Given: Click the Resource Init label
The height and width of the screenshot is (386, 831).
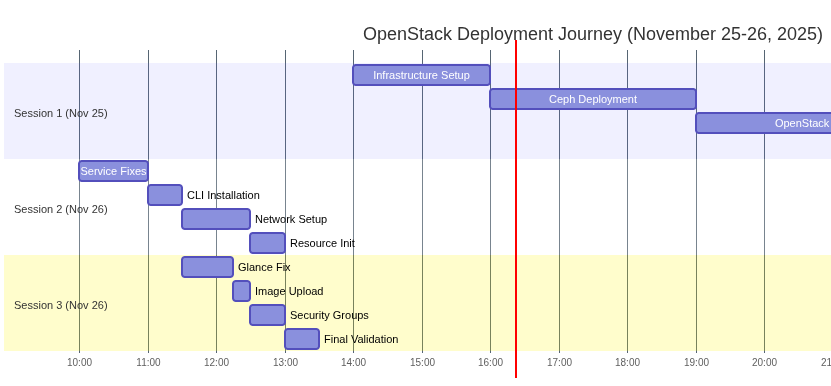Looking at the screenshot, I should pos(322,243).
